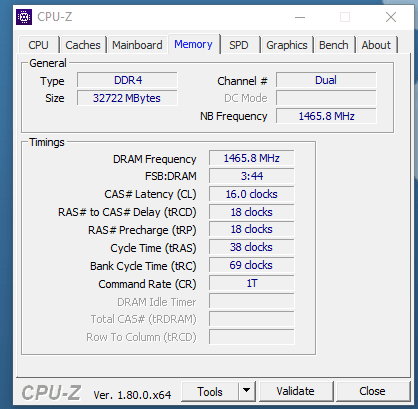
Task: Click the 'Channel #' label
Action: point(242,81)
